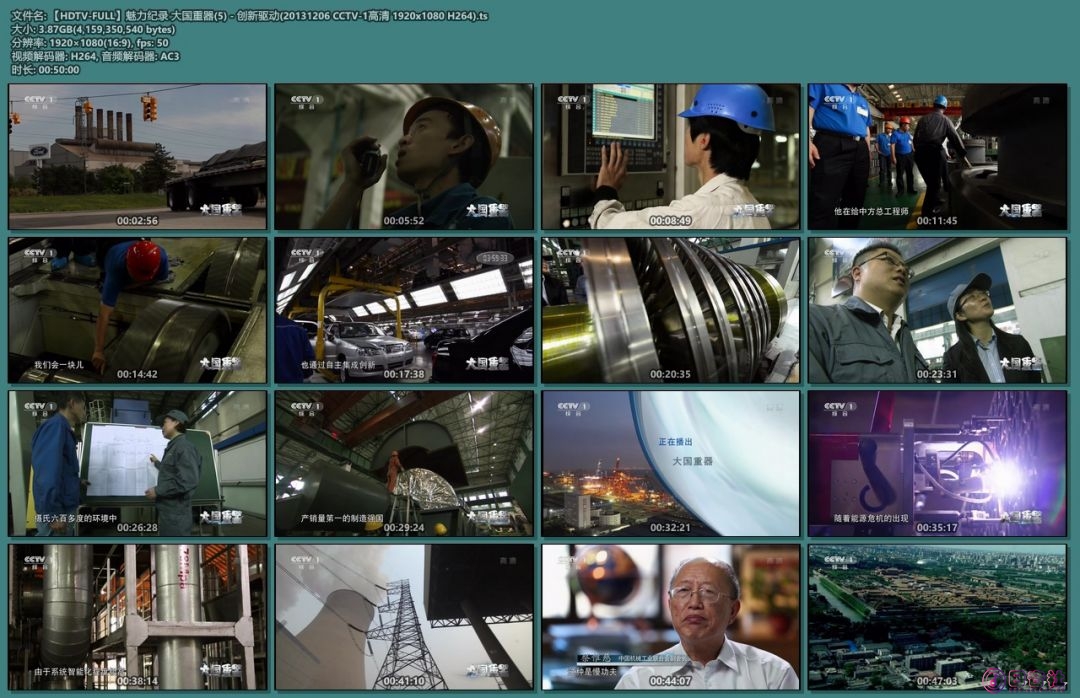
Task: Open the thumbnail at 00:23:31
Action: [937, 310]
